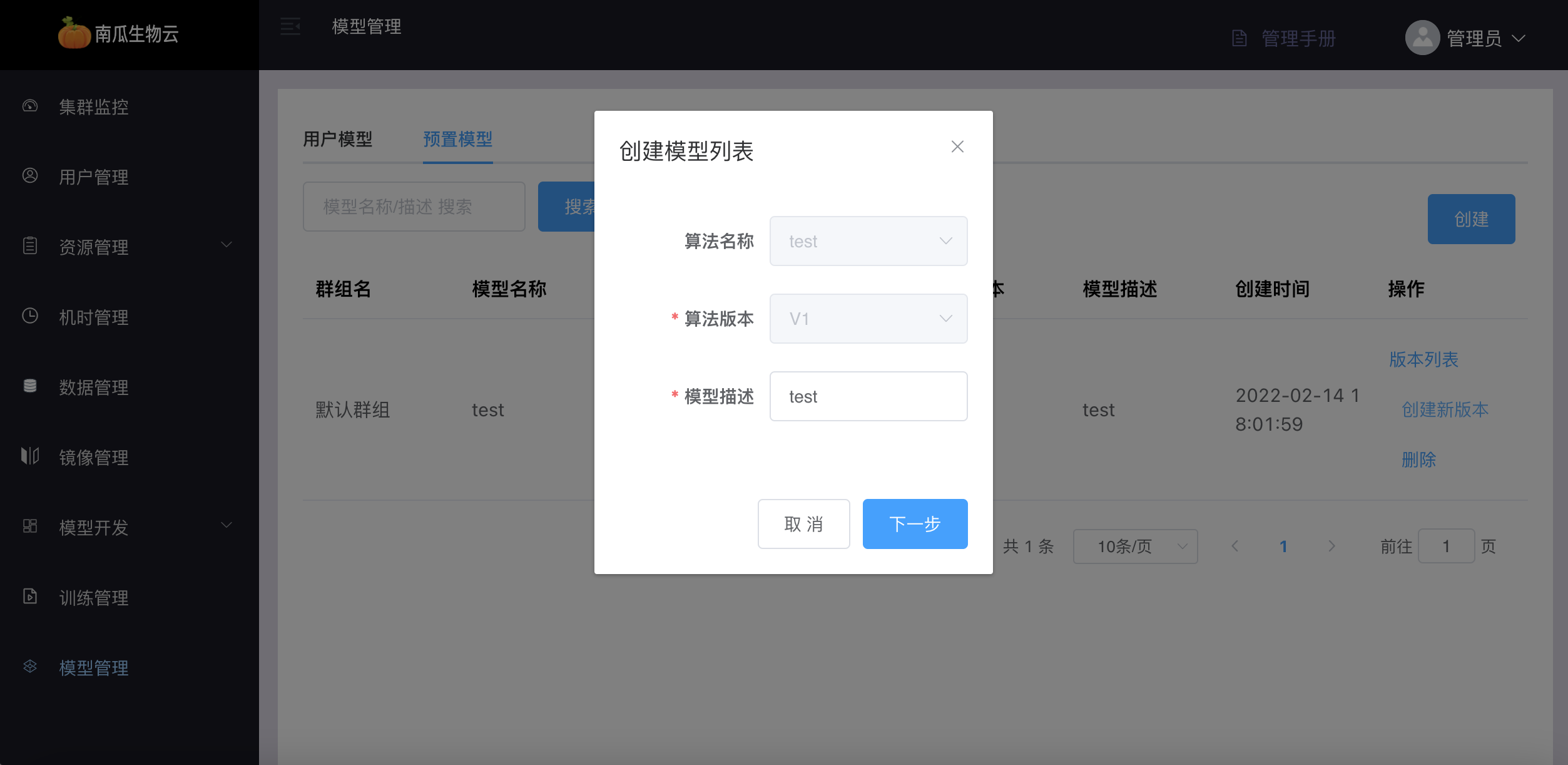Image resolution: width=1568 pixels, height=765 pixels.
Task: Click the 2022-02-14 timestamp cell
Action: point(1298,410)
